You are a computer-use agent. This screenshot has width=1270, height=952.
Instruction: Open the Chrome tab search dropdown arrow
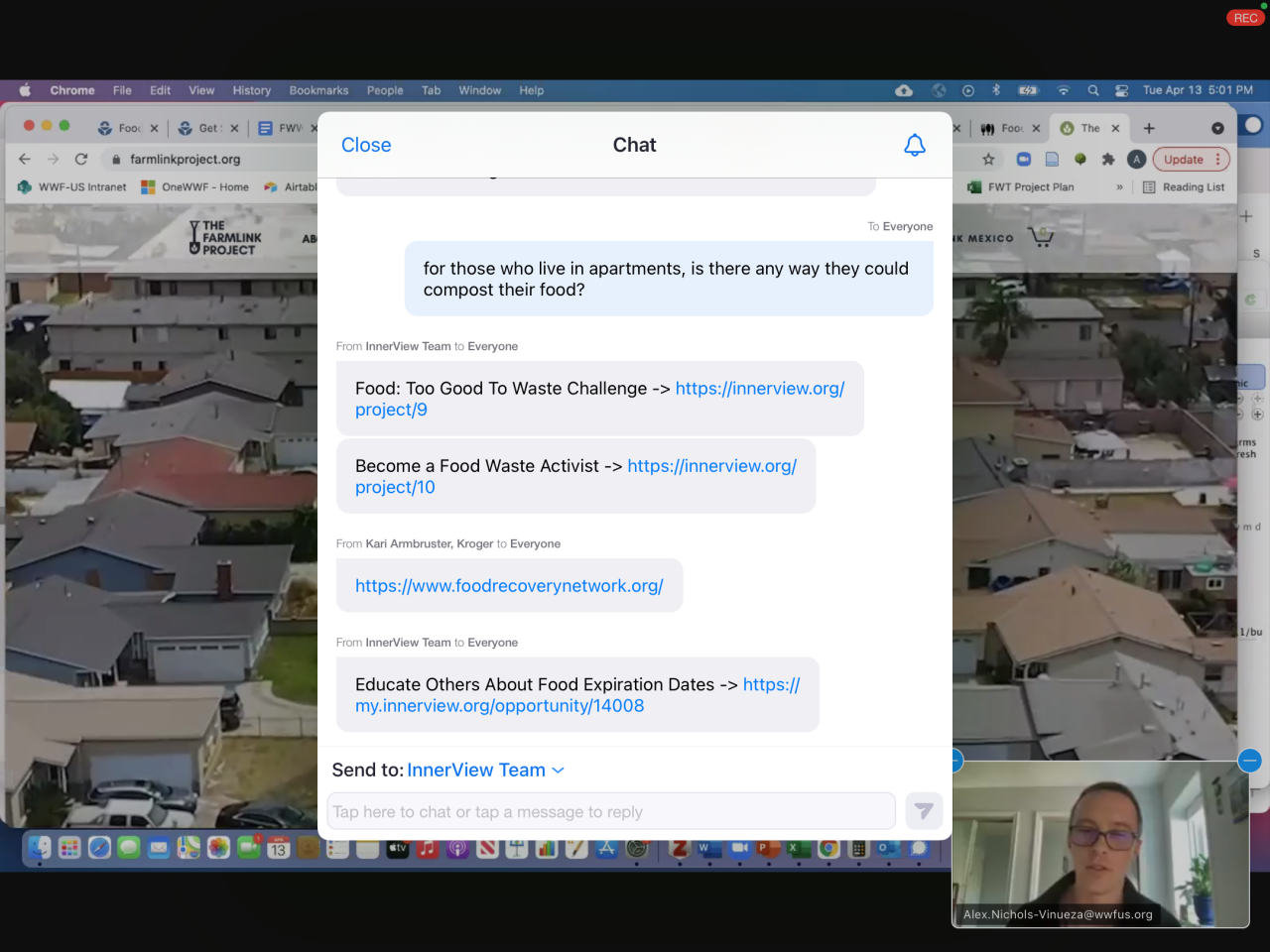1217,128
